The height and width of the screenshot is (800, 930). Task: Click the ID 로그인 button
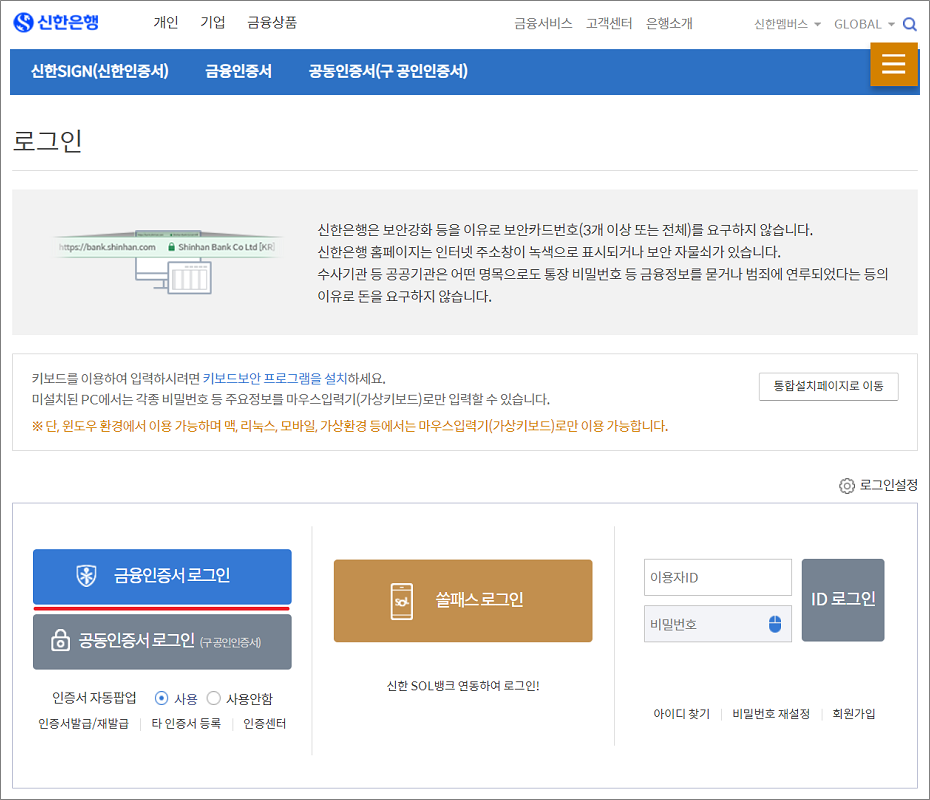click(843, 600)
